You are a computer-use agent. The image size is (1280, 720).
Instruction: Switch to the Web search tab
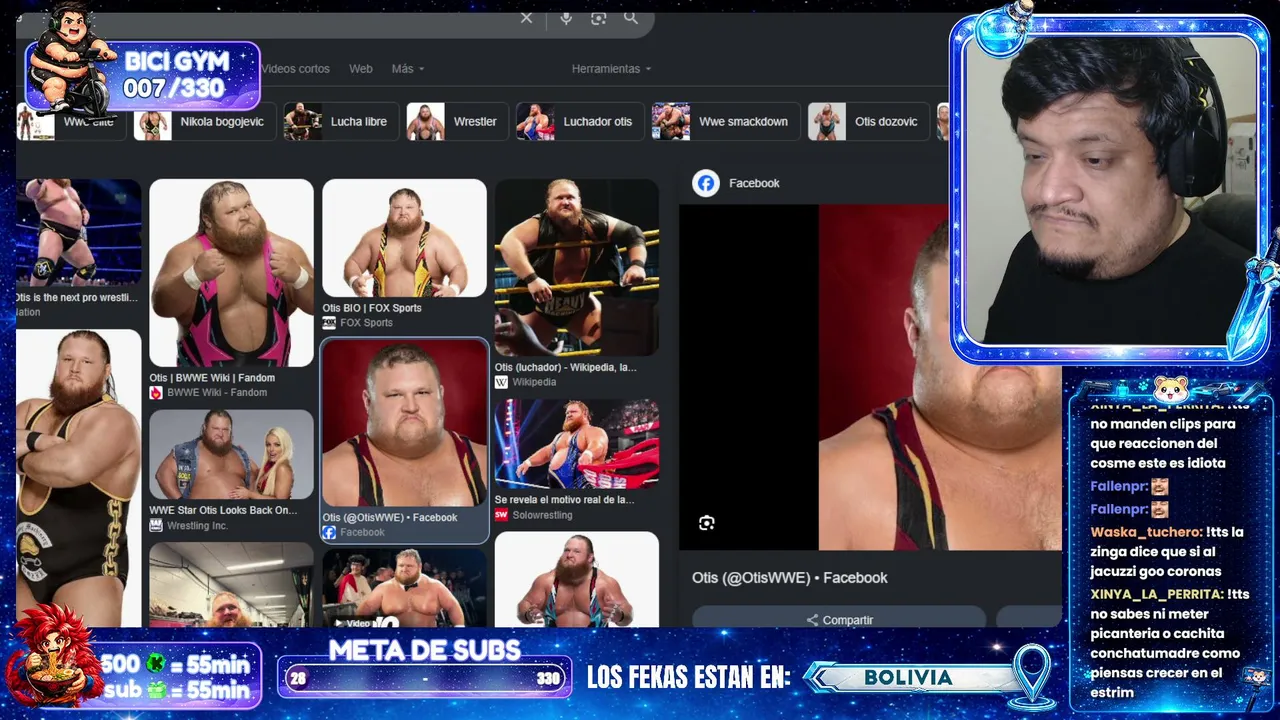(x=361, y=69)
